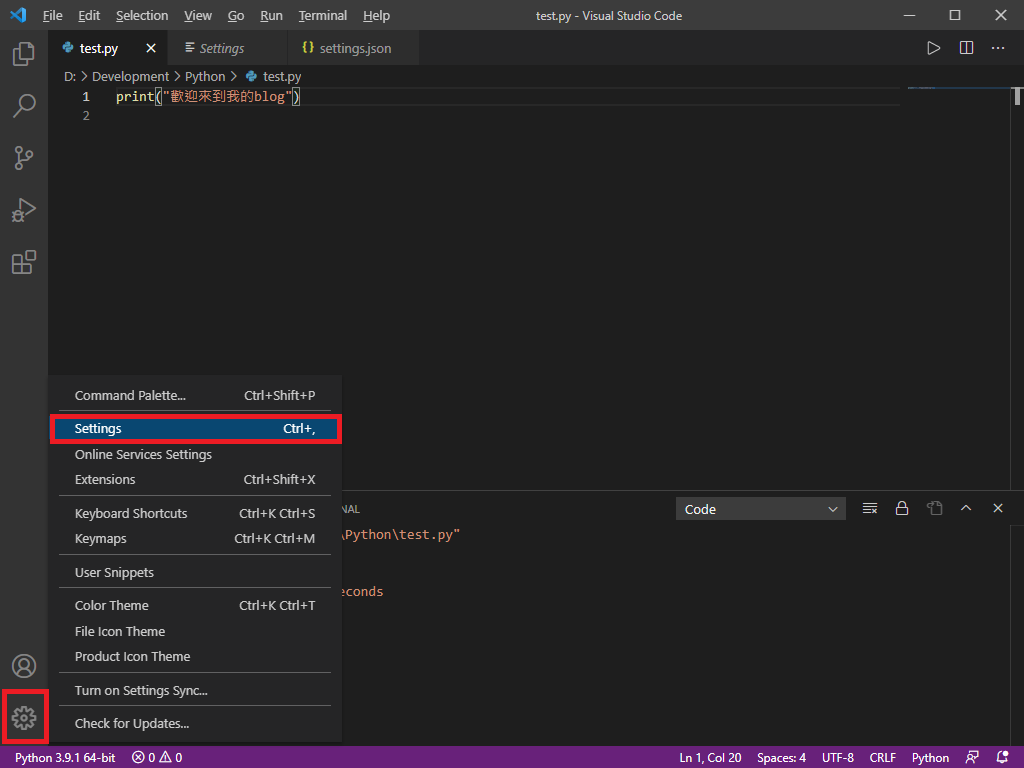The height and width of the screenshot is (768, 1024).
Task: Click the Development breadcrumb
Action: click(130, 76)
